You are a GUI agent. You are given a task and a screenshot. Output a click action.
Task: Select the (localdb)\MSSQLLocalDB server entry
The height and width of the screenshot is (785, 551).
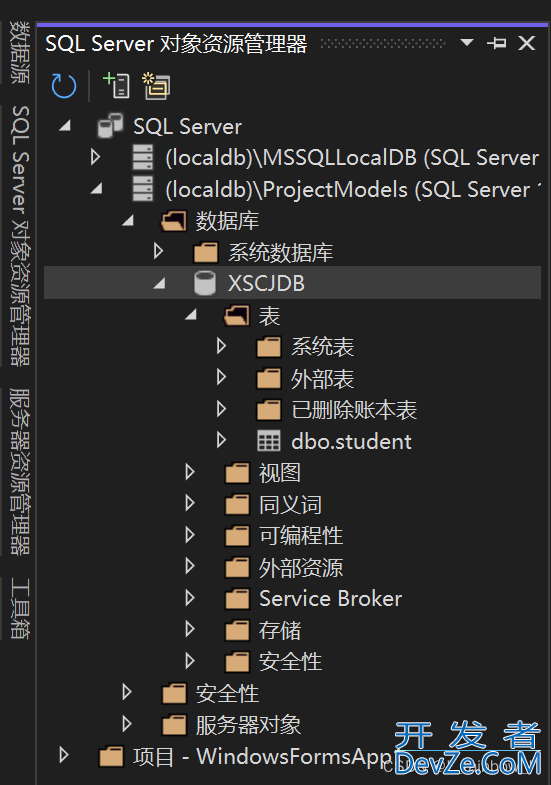[352, 158]
